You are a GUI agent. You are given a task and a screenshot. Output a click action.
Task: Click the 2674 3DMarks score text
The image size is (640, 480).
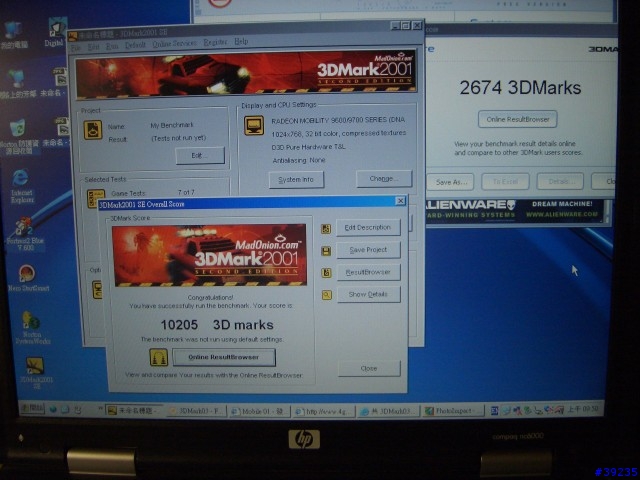click(x=520, y=88)
